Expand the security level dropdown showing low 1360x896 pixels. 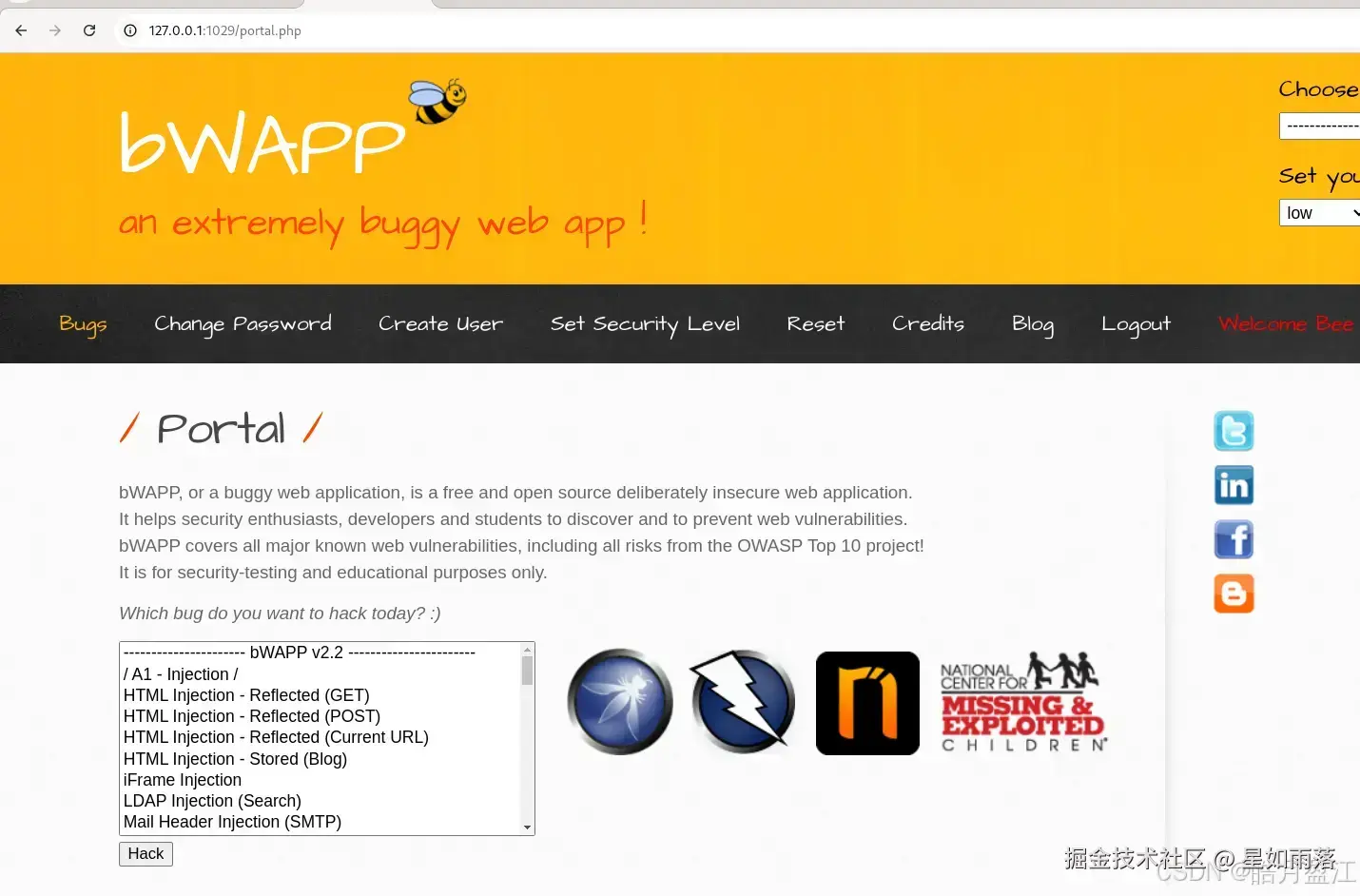(1320, 213)
